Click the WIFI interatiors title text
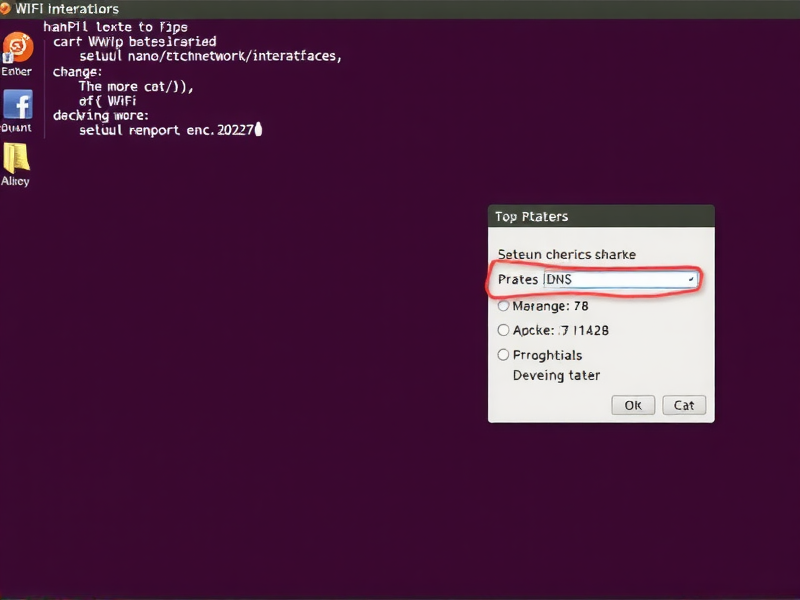This screenshot has height=600, width=800. (70, 8)
